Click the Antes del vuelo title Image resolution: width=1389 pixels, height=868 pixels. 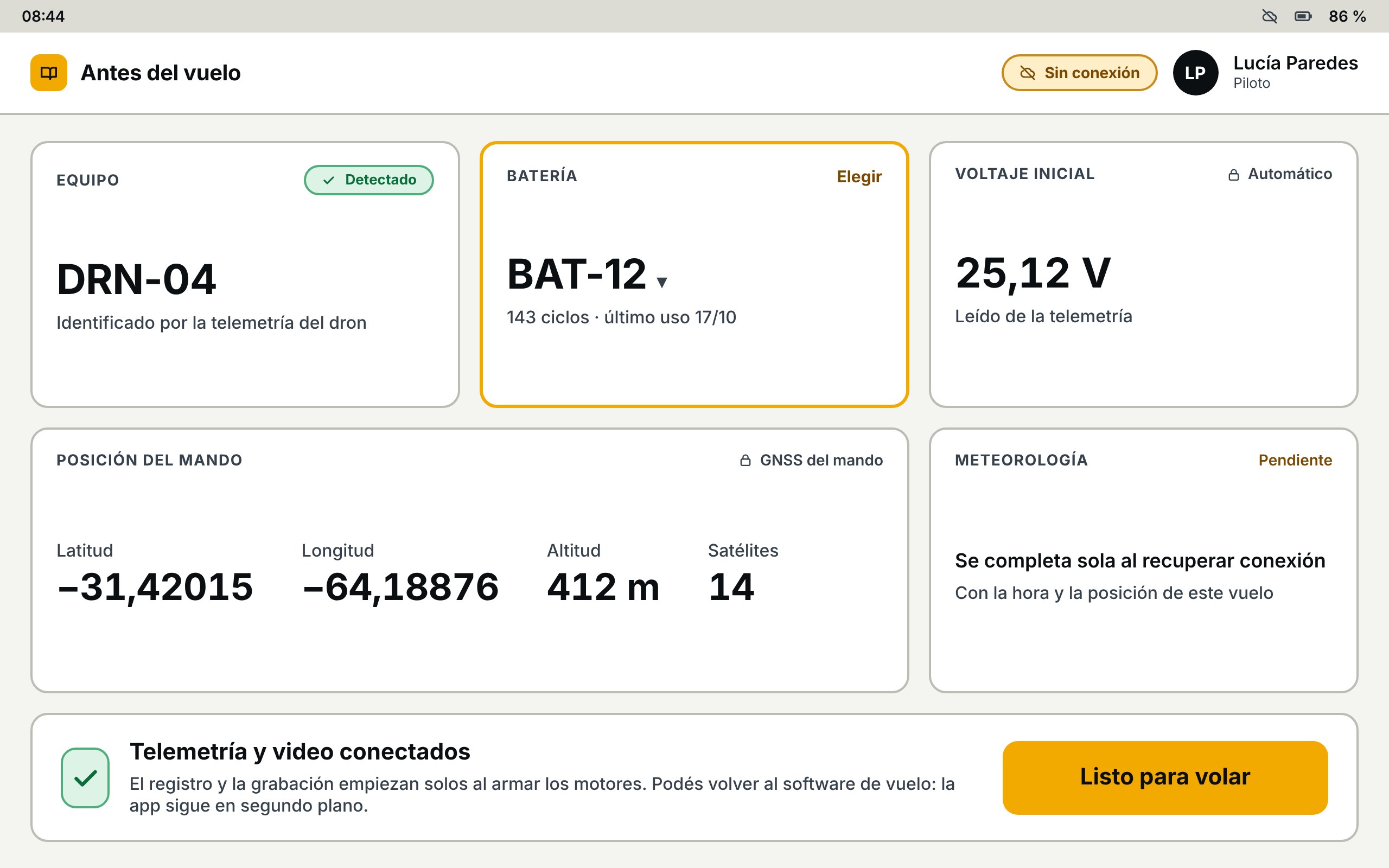coord(161,73)
